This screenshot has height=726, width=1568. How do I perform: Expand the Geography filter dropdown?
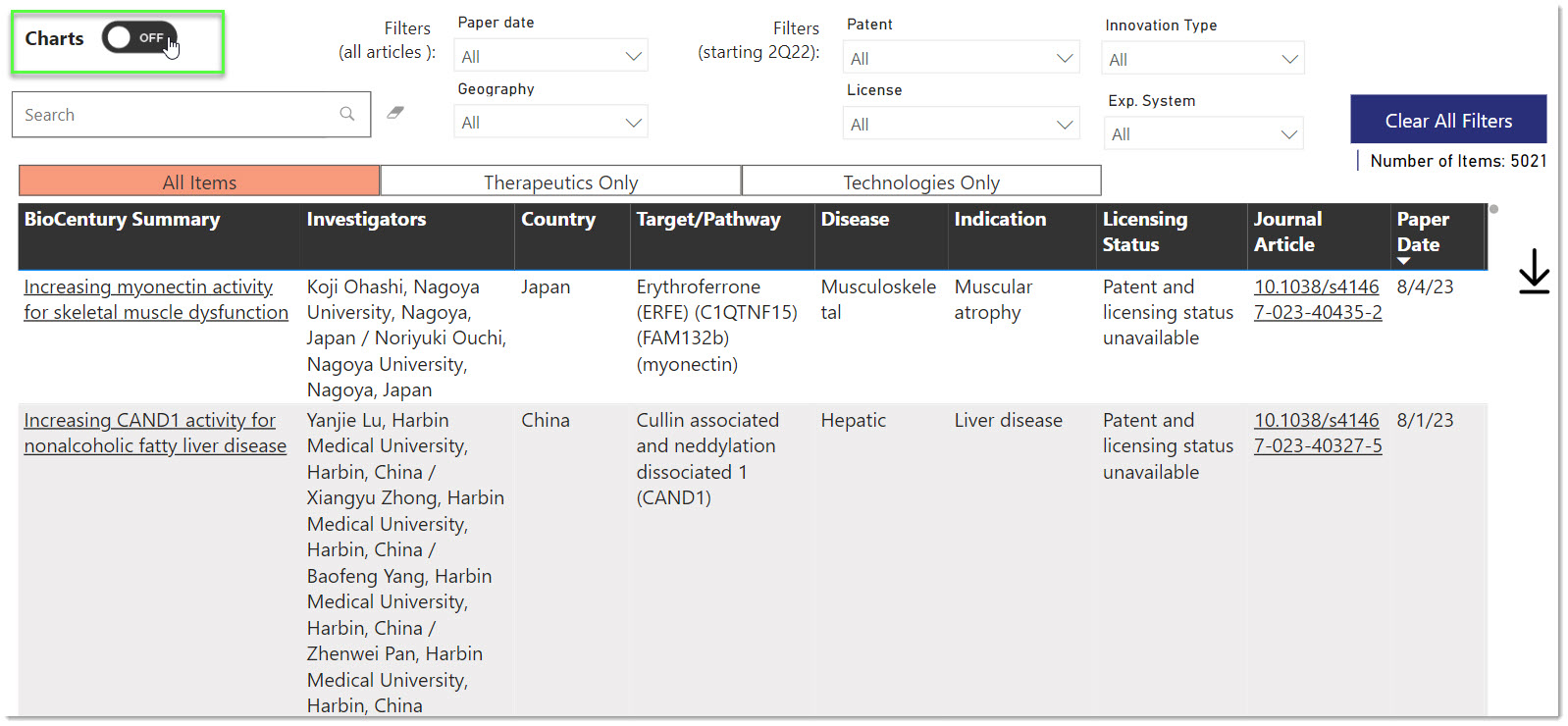(550, 123)
